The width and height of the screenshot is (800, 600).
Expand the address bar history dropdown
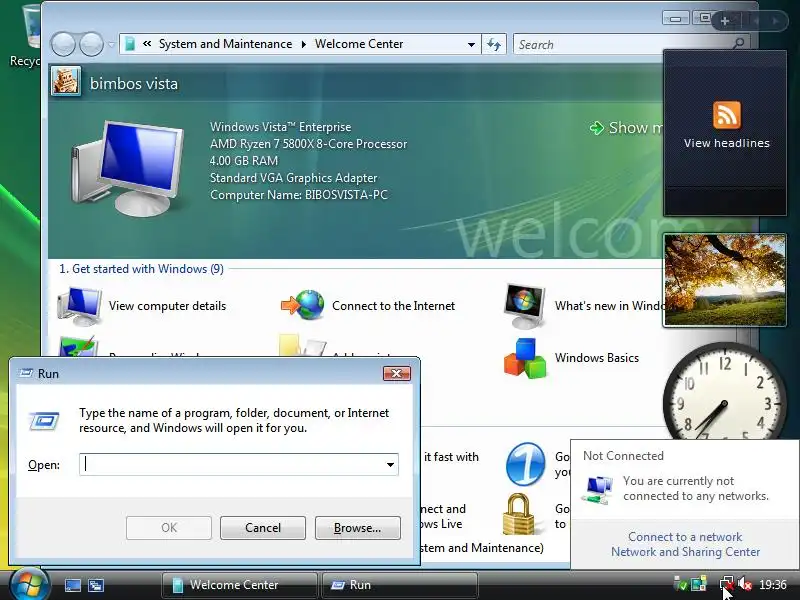pos(471,44)
